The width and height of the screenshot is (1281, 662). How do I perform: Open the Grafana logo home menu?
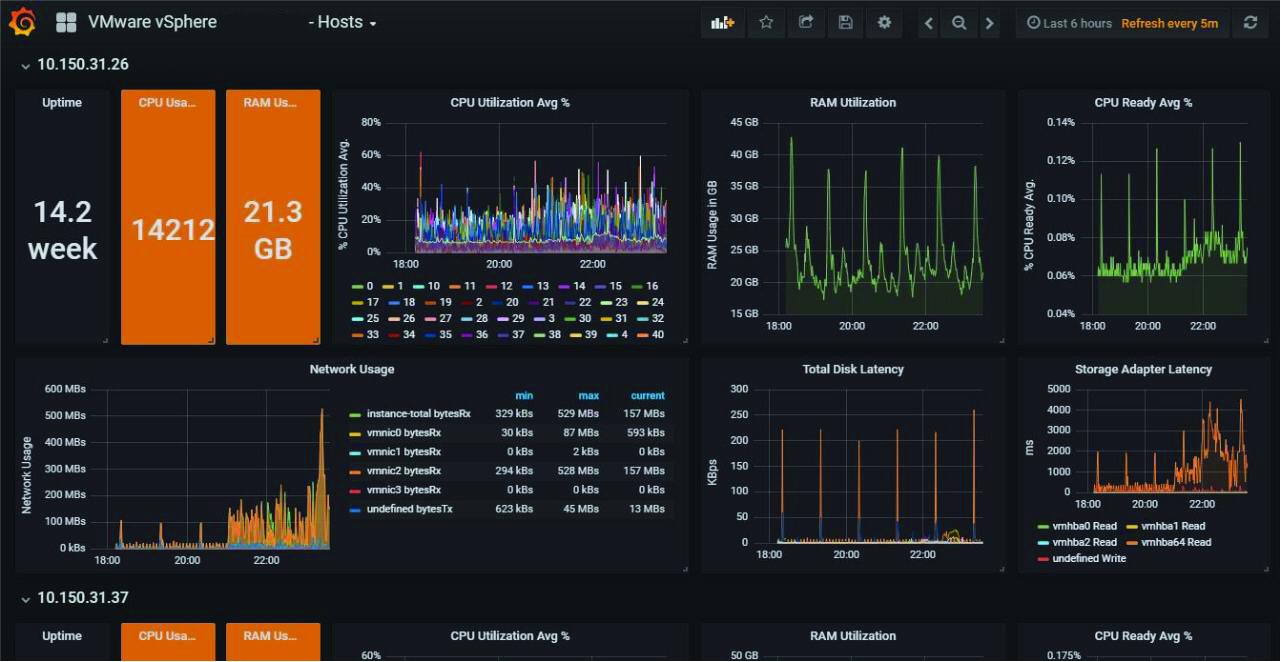click(x=22, y=22)
